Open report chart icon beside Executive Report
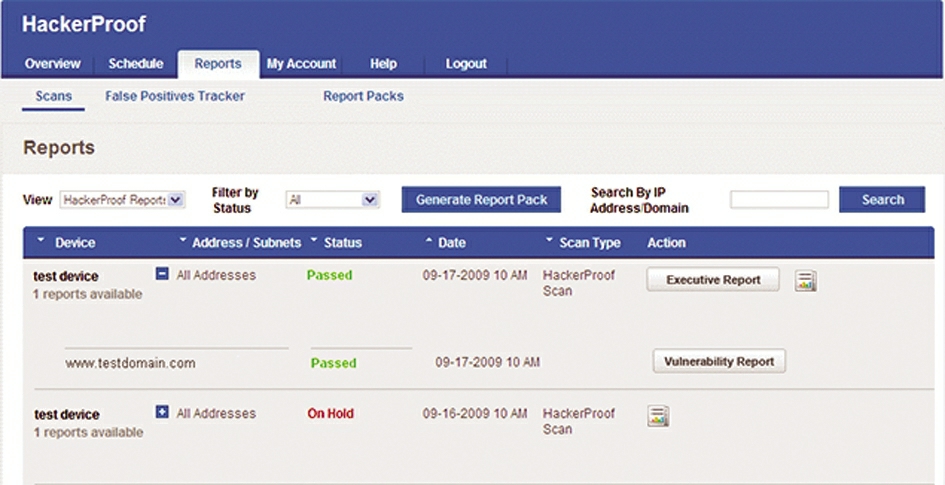Screen dimensions: 945x485 tap(806, 281)
